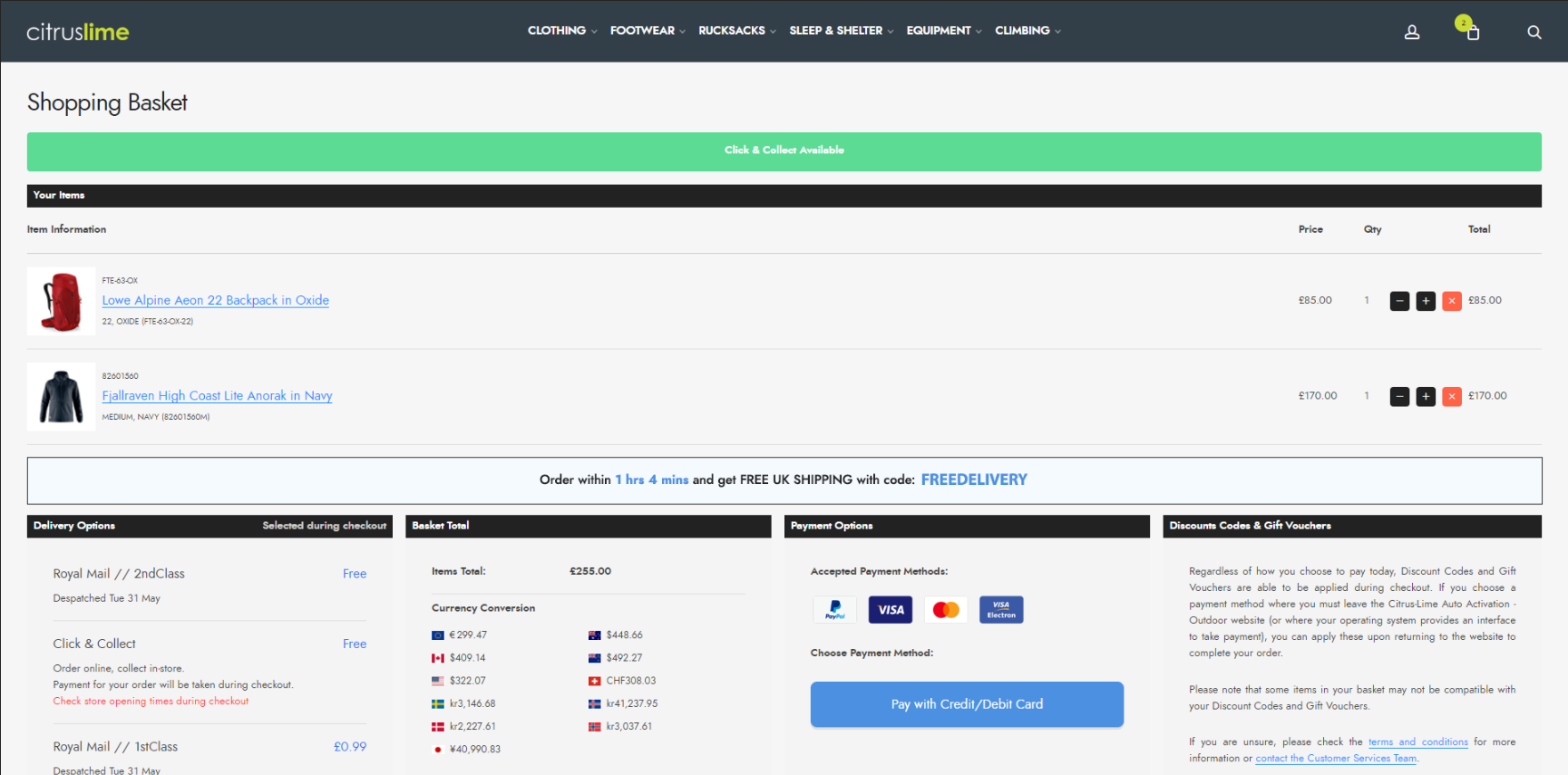Click the Norwegian krone kr3,037.61 conversion
This screenshot has width=1568, height=775.
(620, 726)
